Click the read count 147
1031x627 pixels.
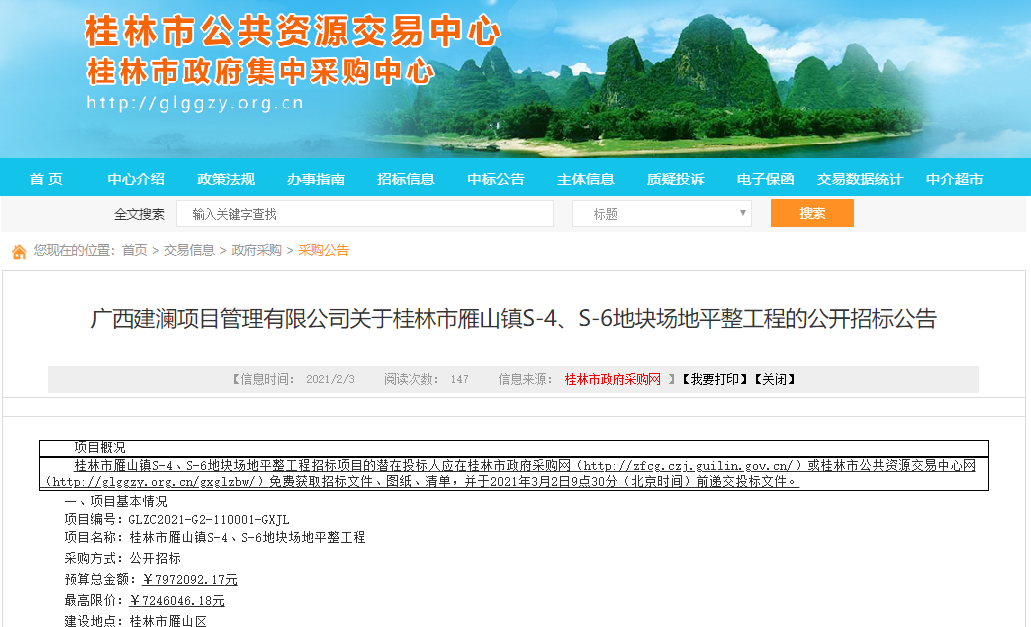pyautogui.click(x=460, y=379)
